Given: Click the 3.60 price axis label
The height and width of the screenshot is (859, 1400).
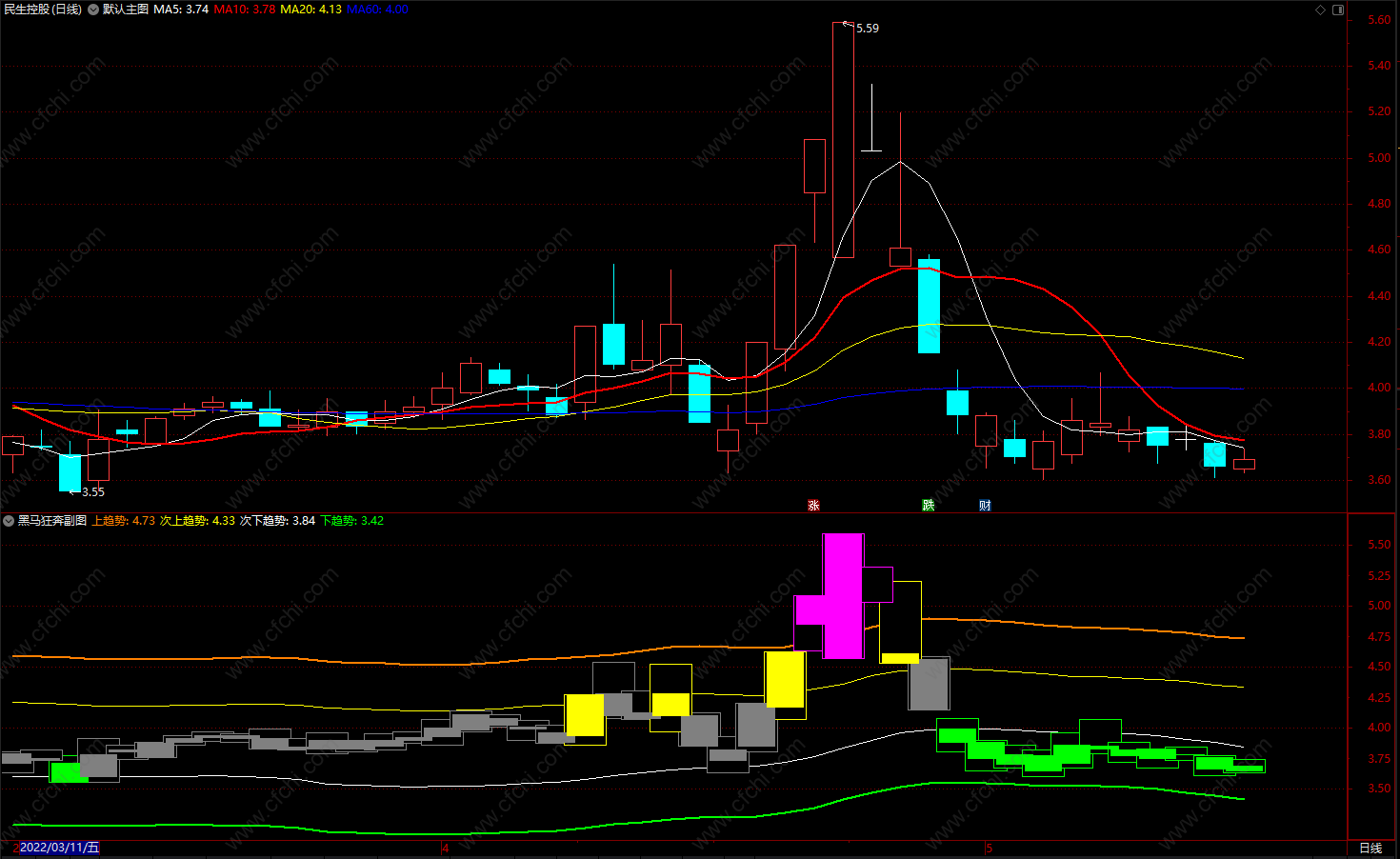Looking at the screenshot, I should point(1379,480).
